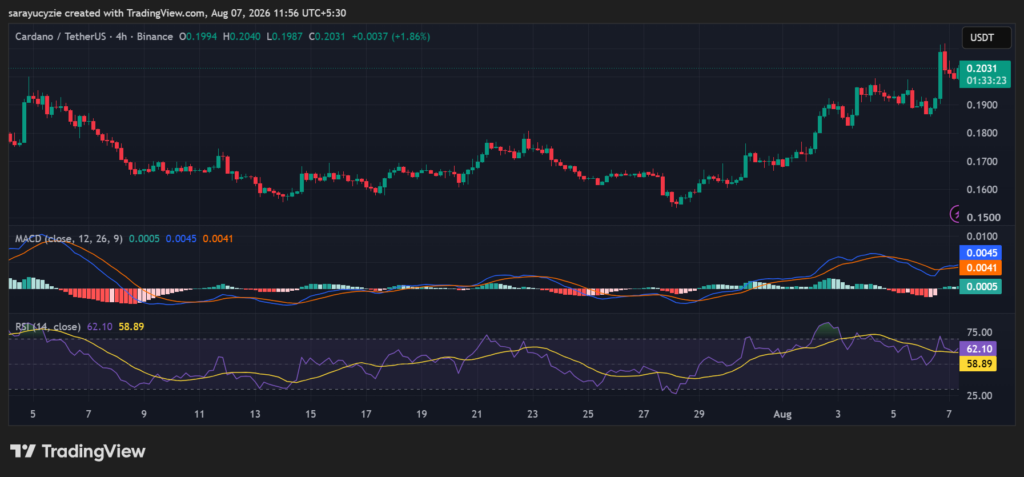Click the blue 0.0045 MACD axis tag
Screen dimensions: 1024x477
point(981,254)
